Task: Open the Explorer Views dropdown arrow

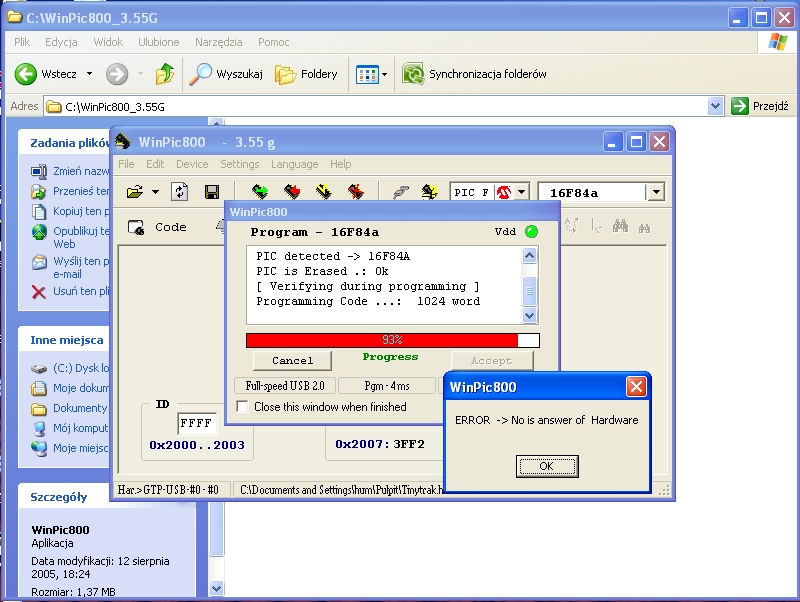Action: coord(385,74)
